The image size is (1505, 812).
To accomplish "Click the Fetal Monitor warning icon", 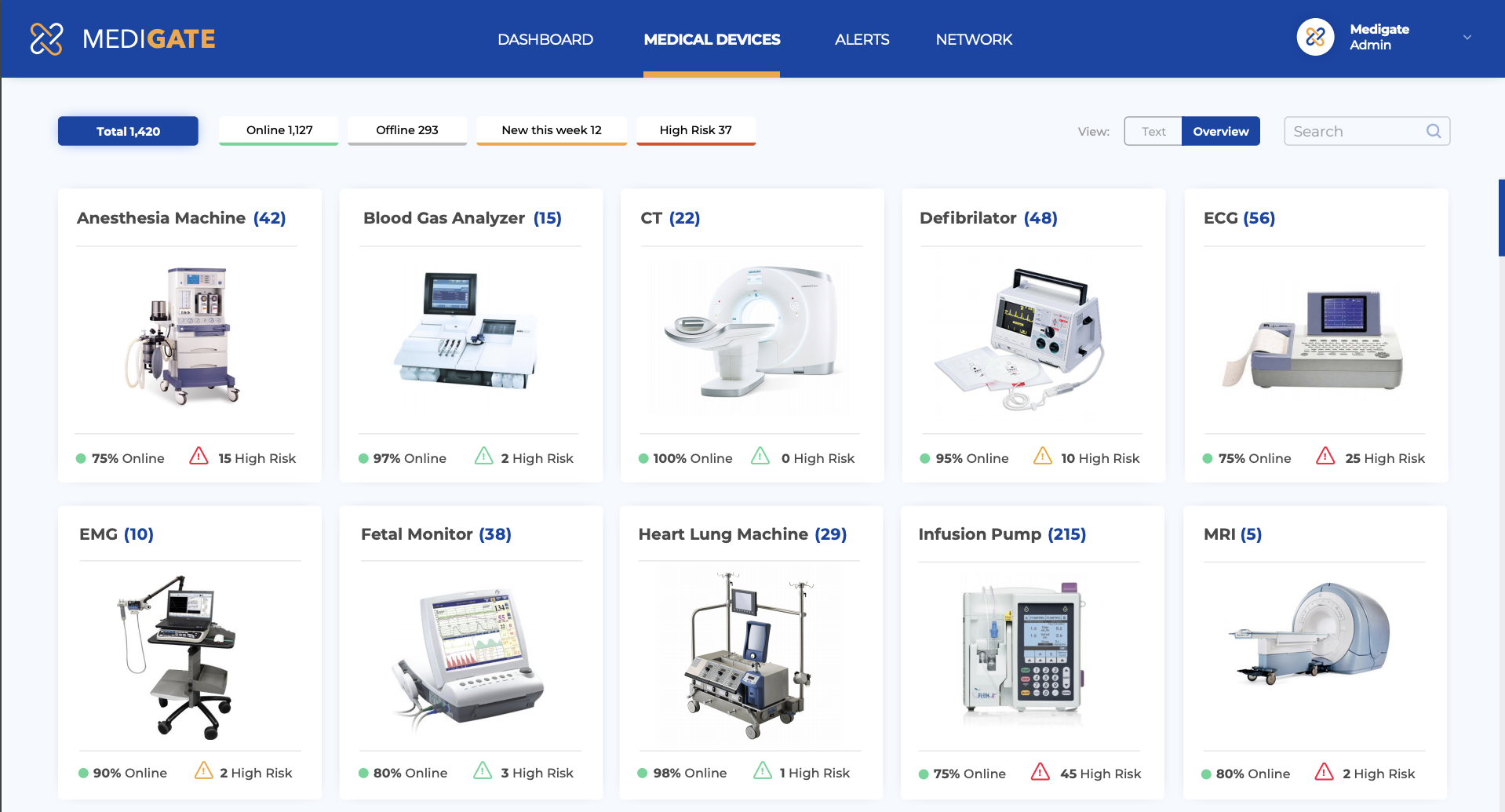I will tap(483, 770).
